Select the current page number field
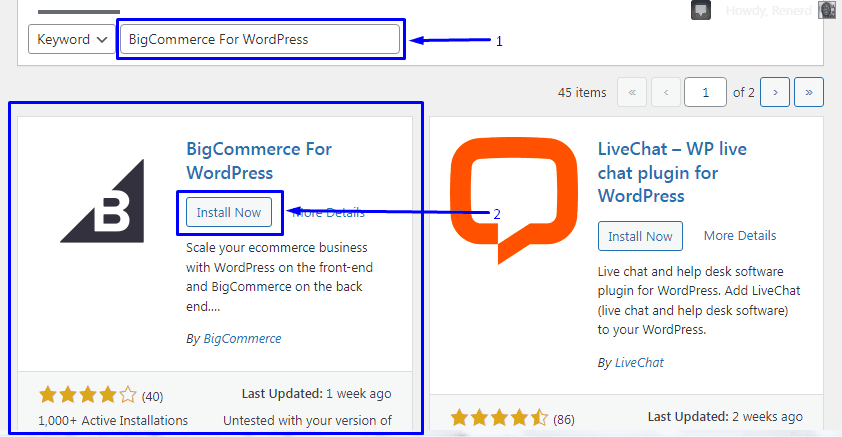The height and width of the screenshot is (437, 842). (x=706, y=92)
